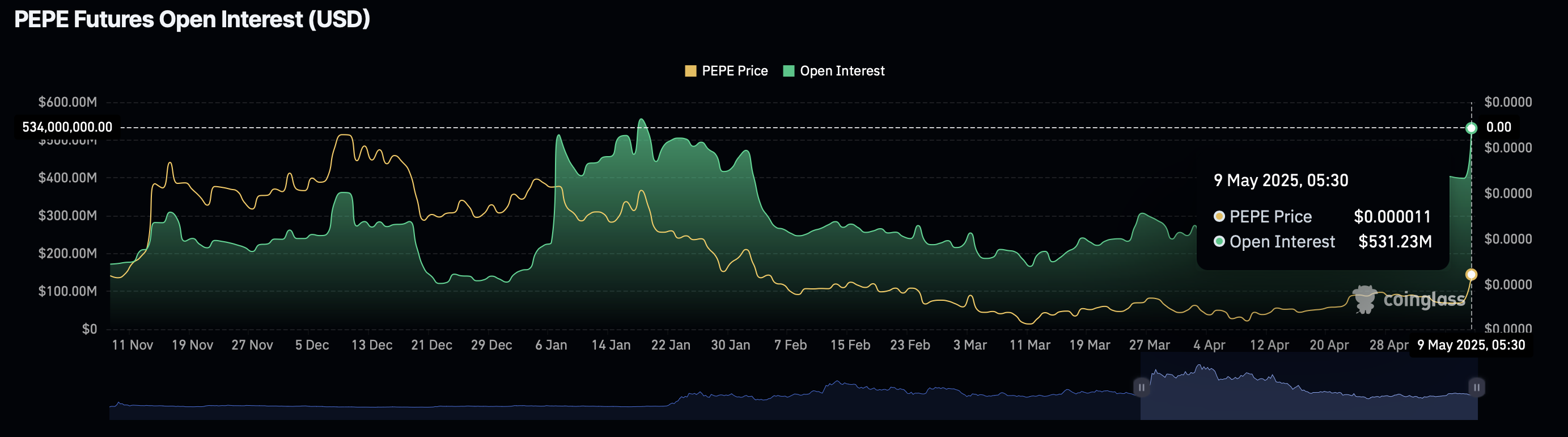Click the 0.00 right-axis crosshair label

1499,127
